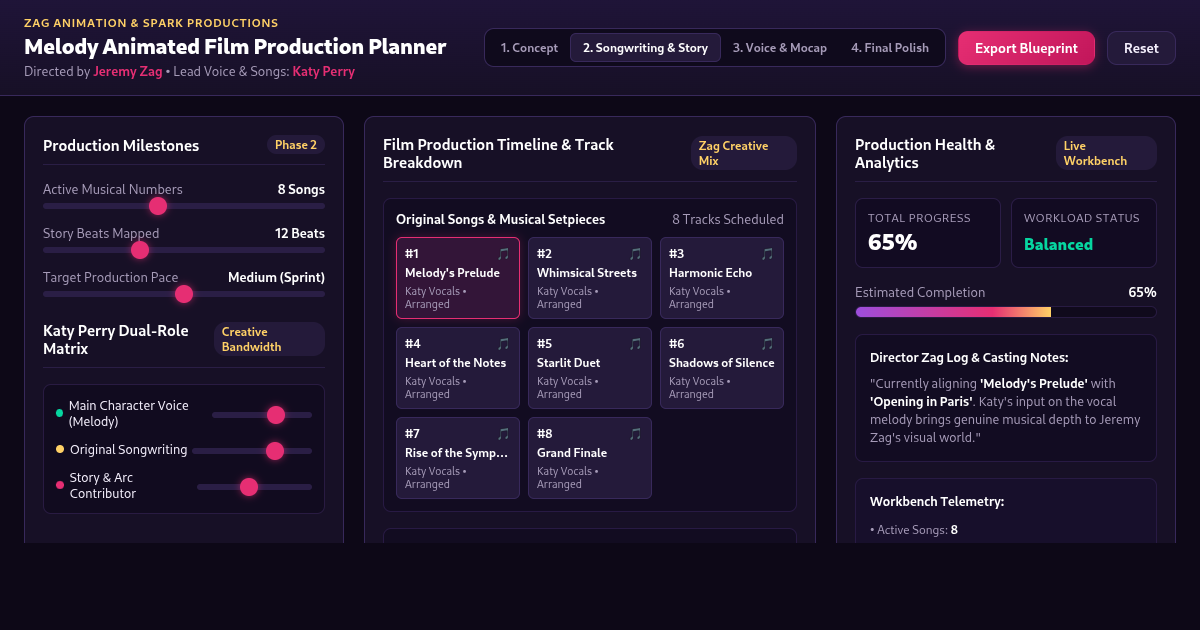Click the Reset button
This screenshot has height=630, width=1200.
point(1141,48)
